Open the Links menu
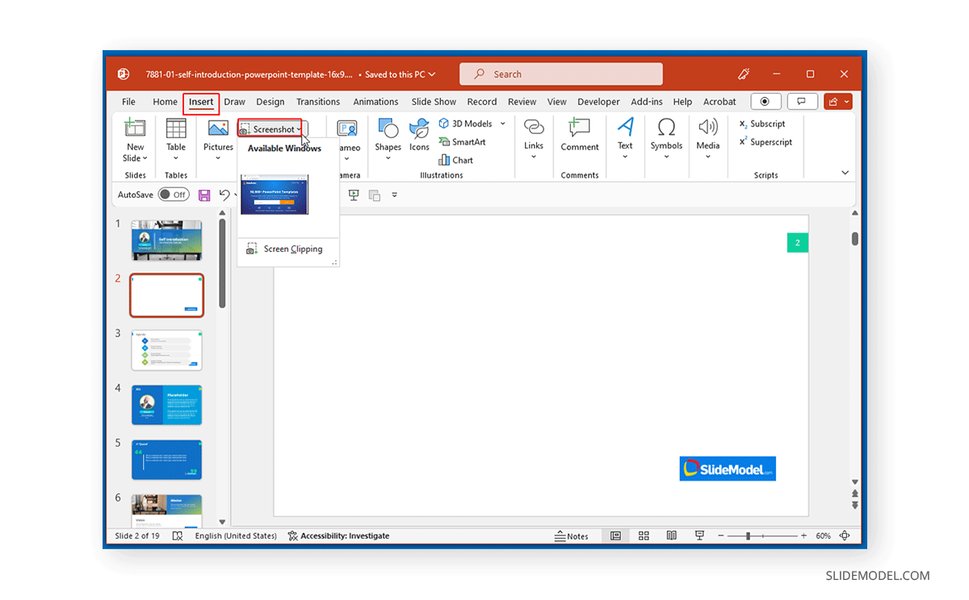969x600 pixels. (533, 139)
